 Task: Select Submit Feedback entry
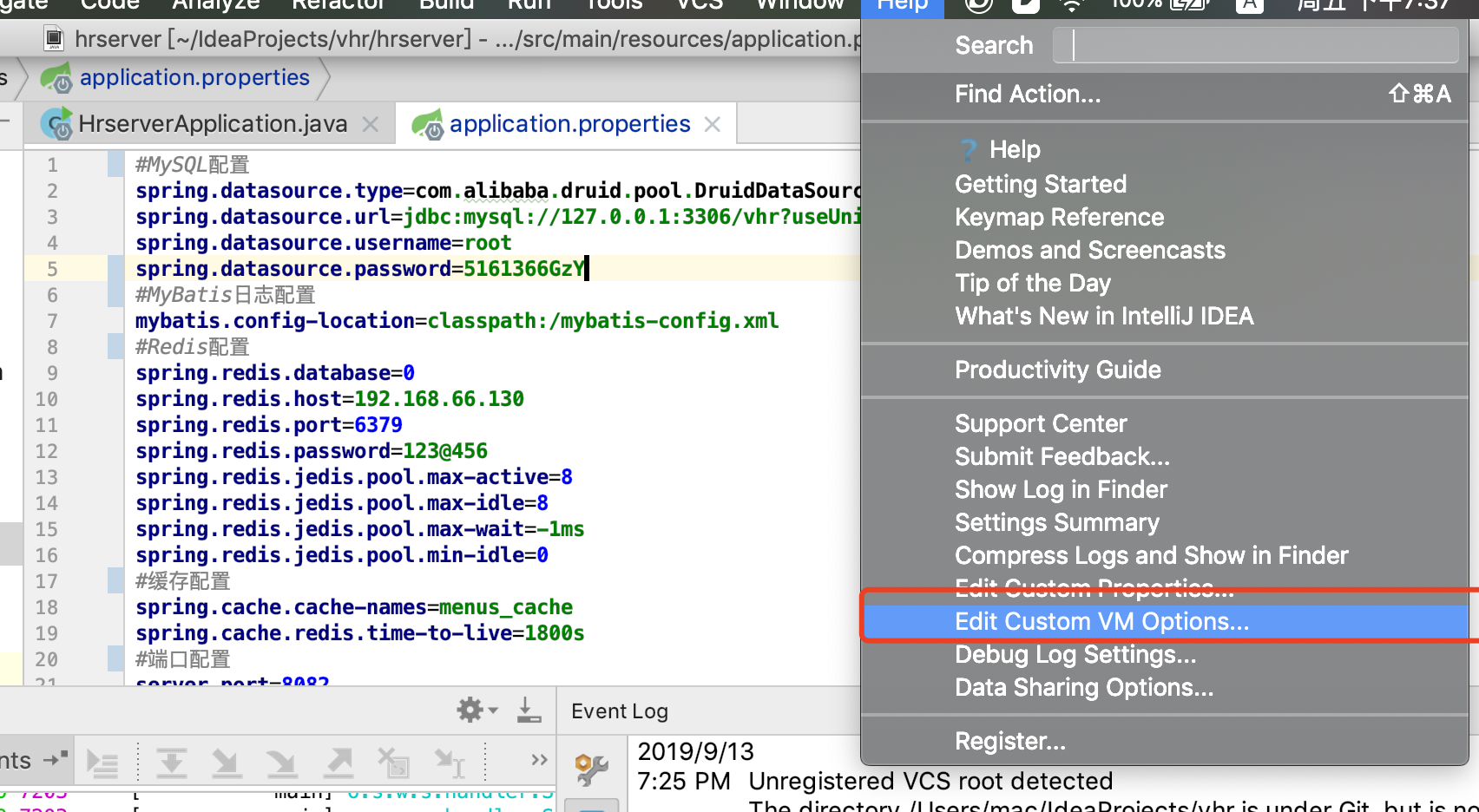pos(1165,456)
